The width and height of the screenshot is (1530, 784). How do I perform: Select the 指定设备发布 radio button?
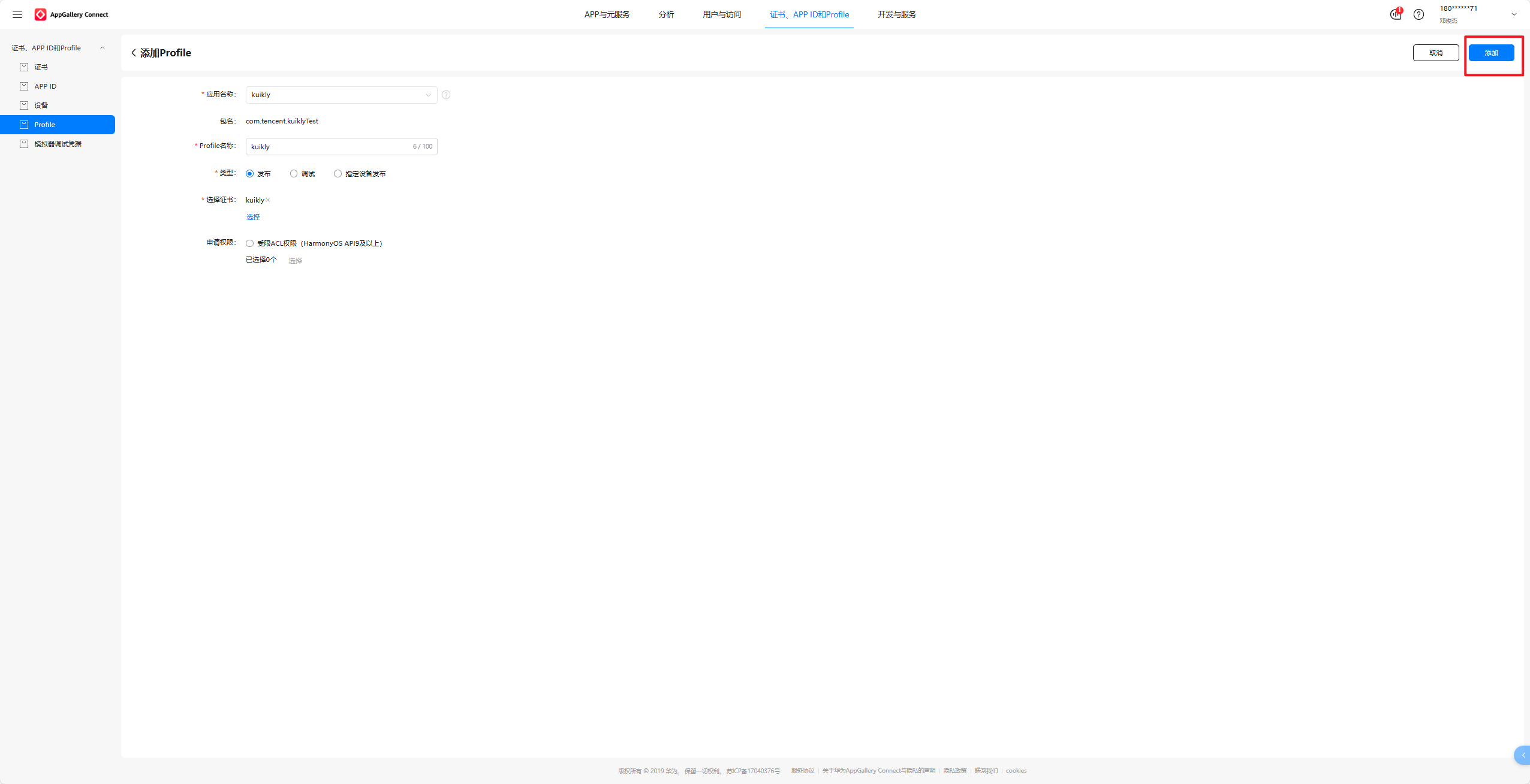[338, 174]
